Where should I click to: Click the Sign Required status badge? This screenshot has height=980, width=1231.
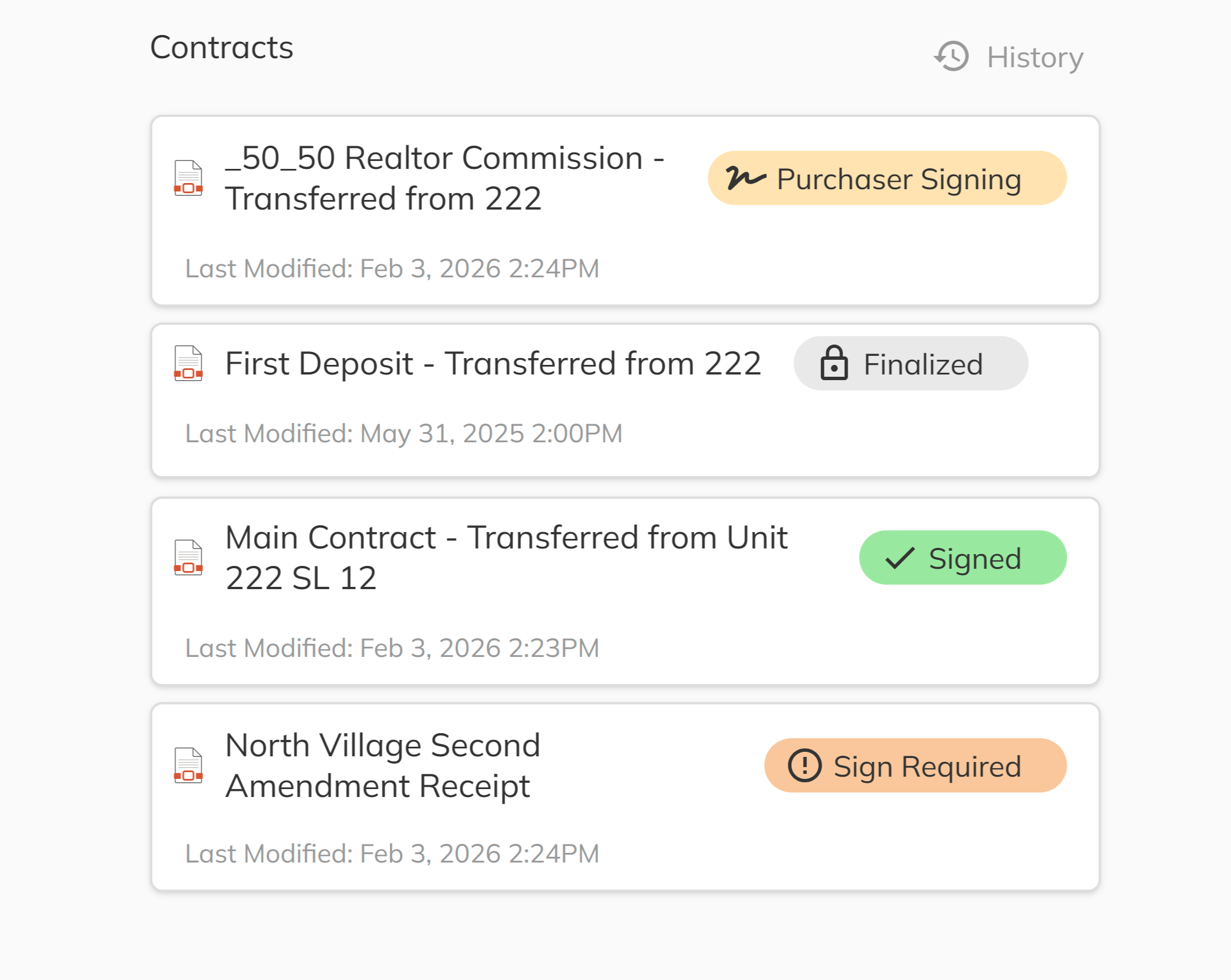tap(915, 765)
